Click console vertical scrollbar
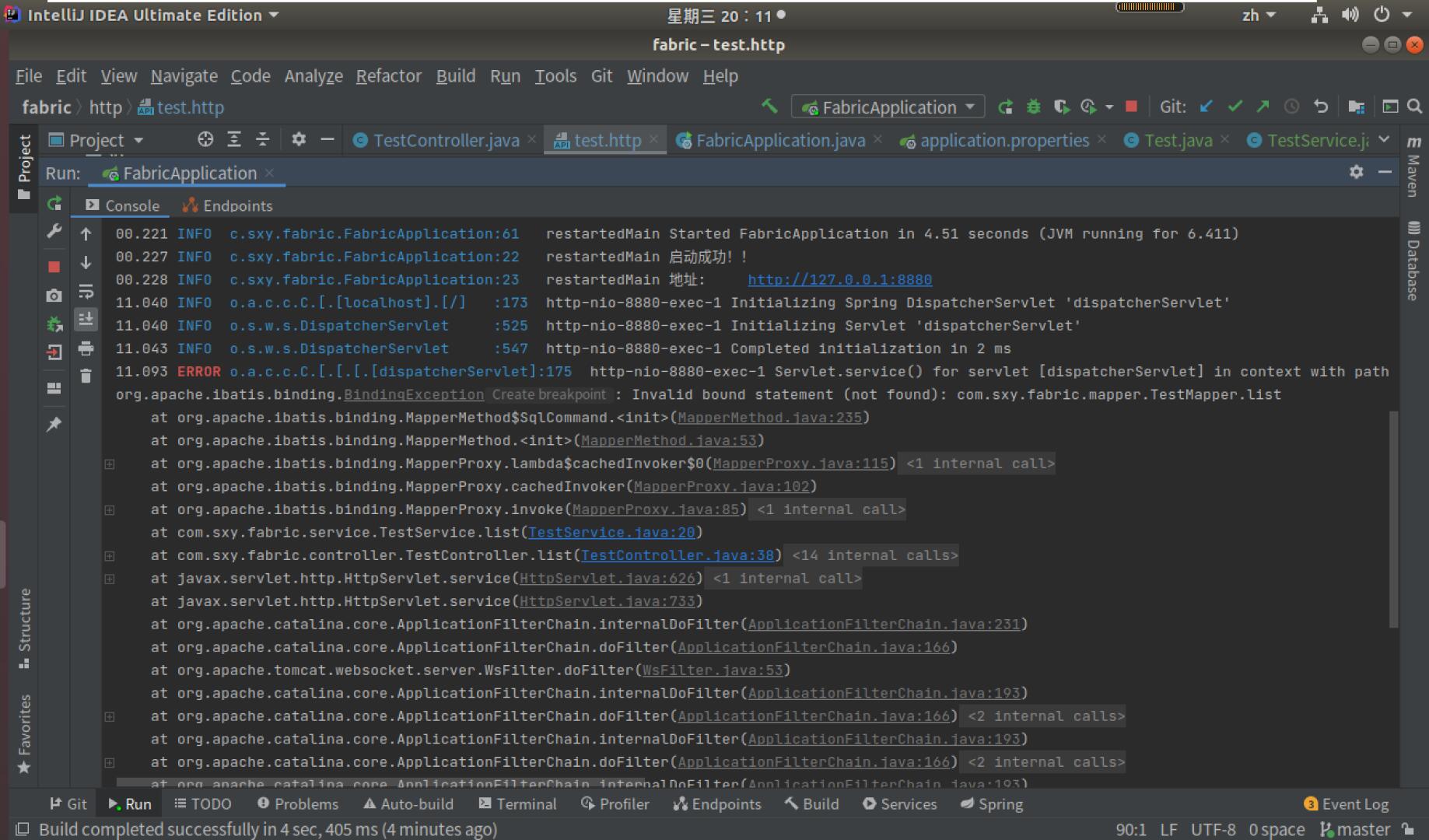The image size is (1429, 840). [x=1393, y=519]
